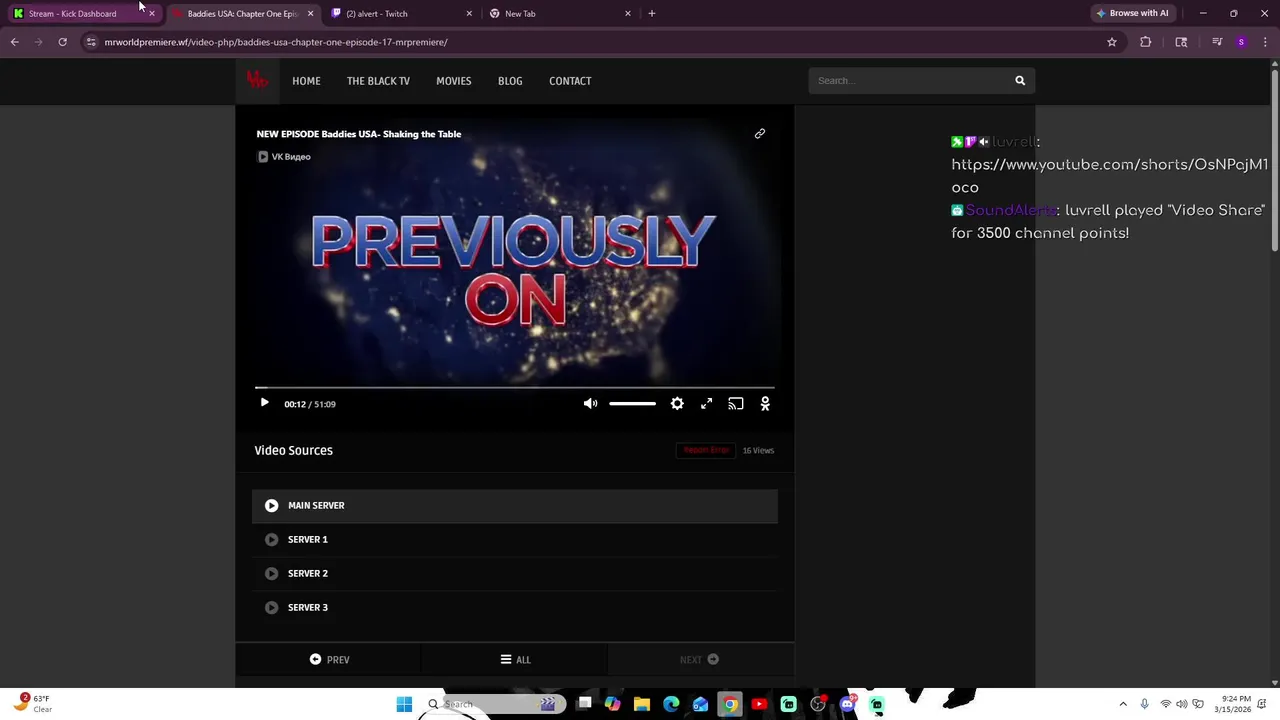Open YouTube app from taskbar
The image size is (1280, 720).
(x=759, y=704)
